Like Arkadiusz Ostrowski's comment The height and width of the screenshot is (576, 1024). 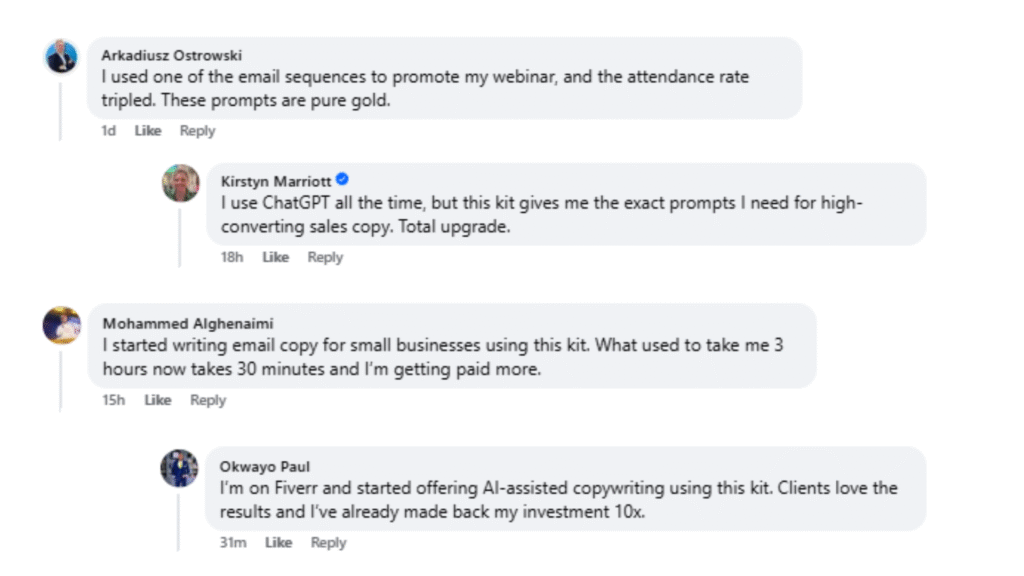pos(148,131)
